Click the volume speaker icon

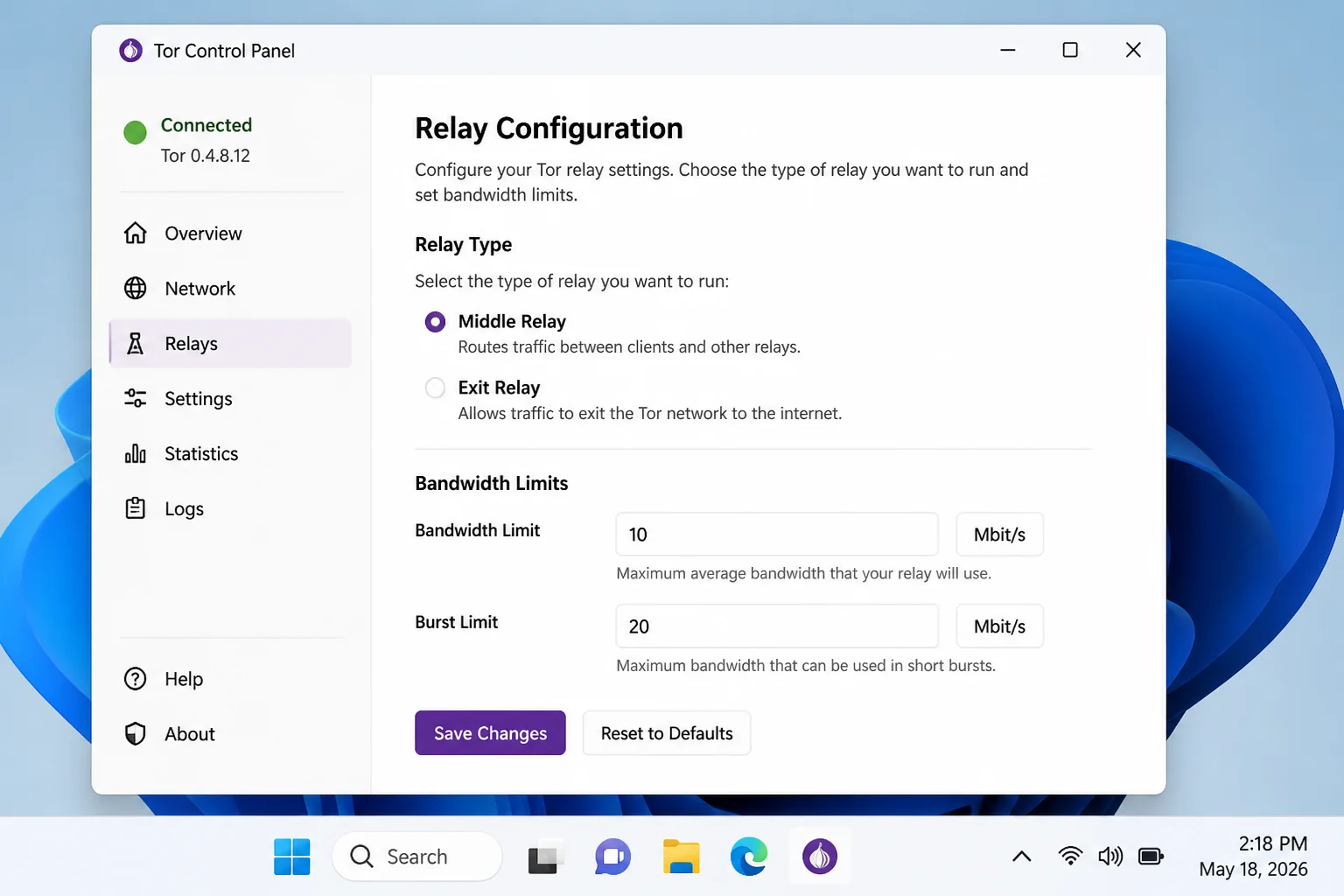point(1110,856)
